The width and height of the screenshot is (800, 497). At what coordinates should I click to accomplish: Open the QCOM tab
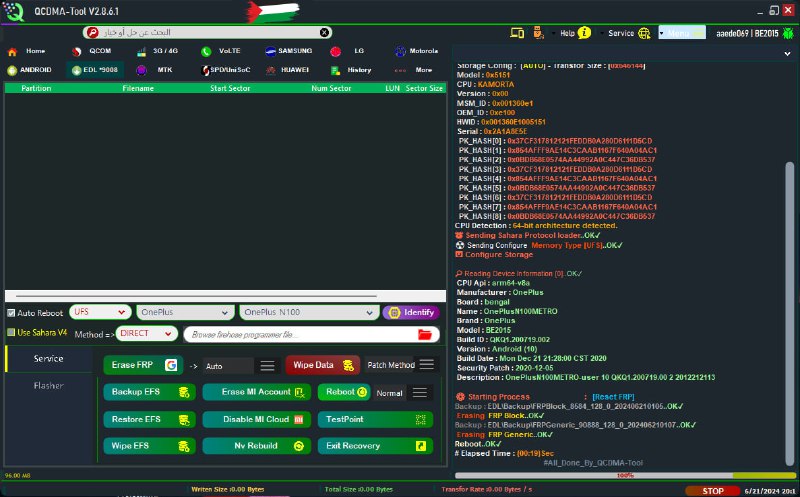[92, 51]
